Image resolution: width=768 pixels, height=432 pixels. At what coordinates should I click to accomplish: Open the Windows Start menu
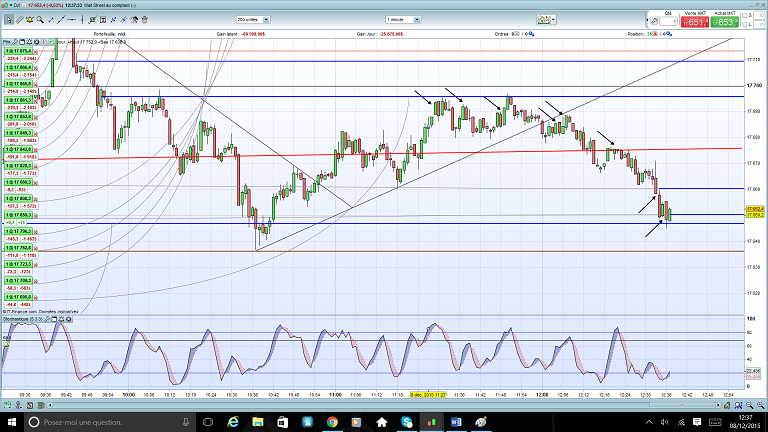point(12,422)
